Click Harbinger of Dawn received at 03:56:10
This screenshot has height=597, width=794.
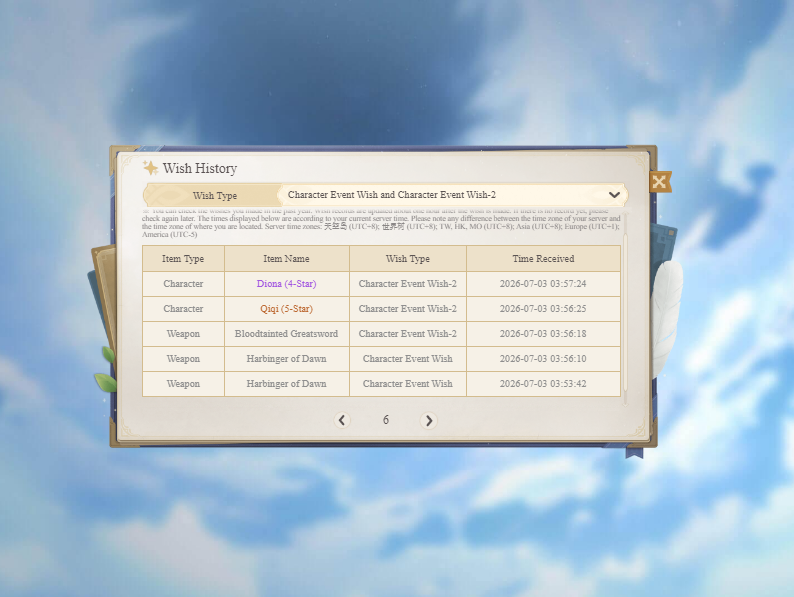tap(287, 359)
